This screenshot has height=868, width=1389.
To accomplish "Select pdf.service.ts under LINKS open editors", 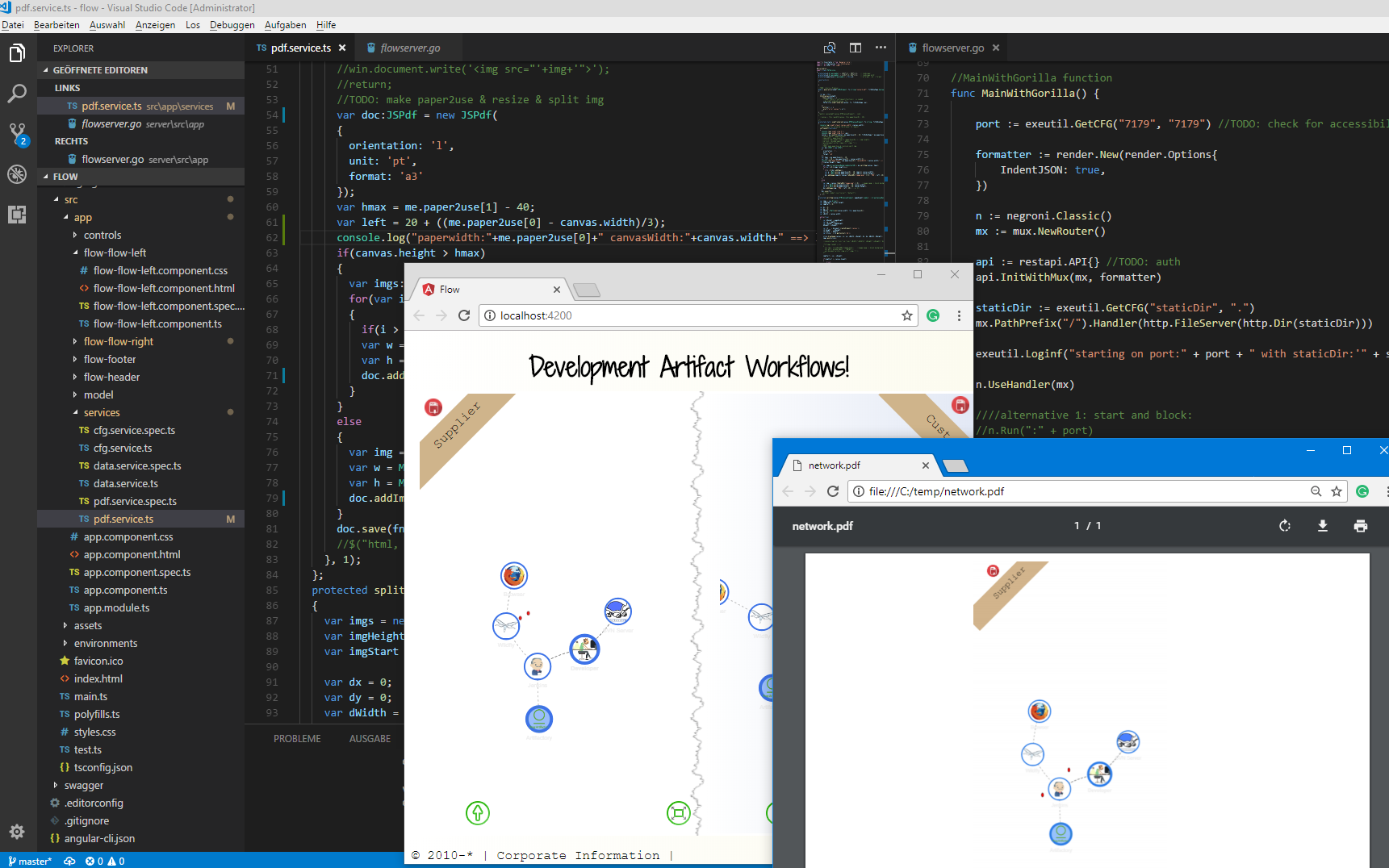I will click(141, 106).
